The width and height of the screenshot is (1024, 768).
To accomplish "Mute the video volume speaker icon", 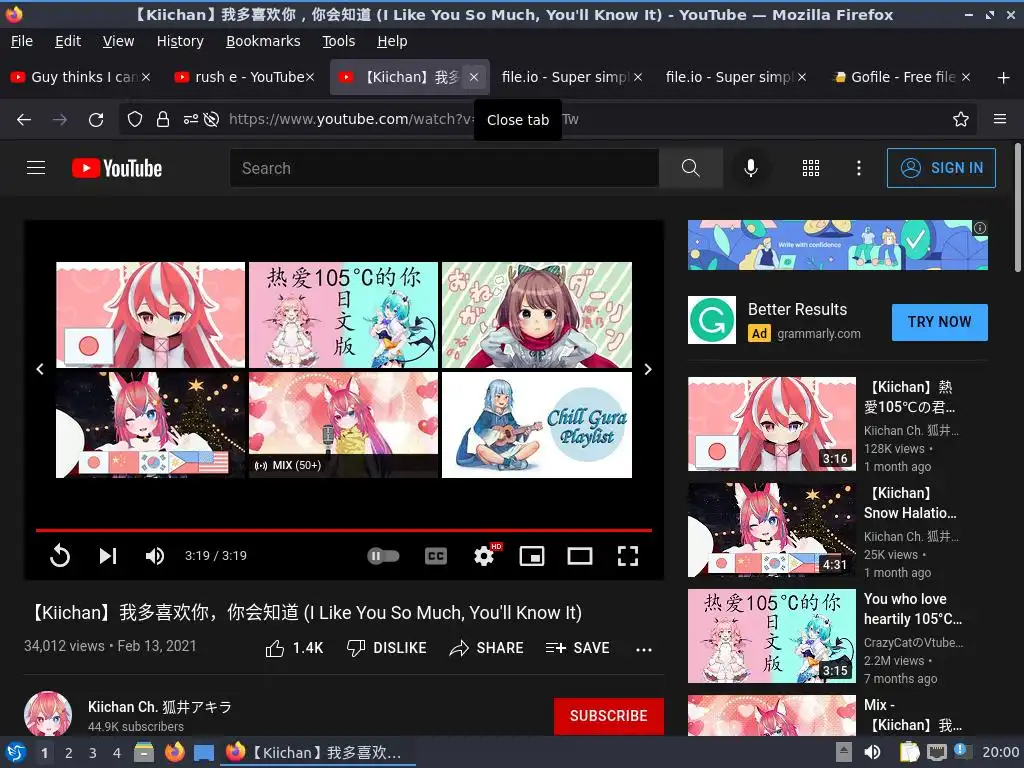I will point(155,556).
